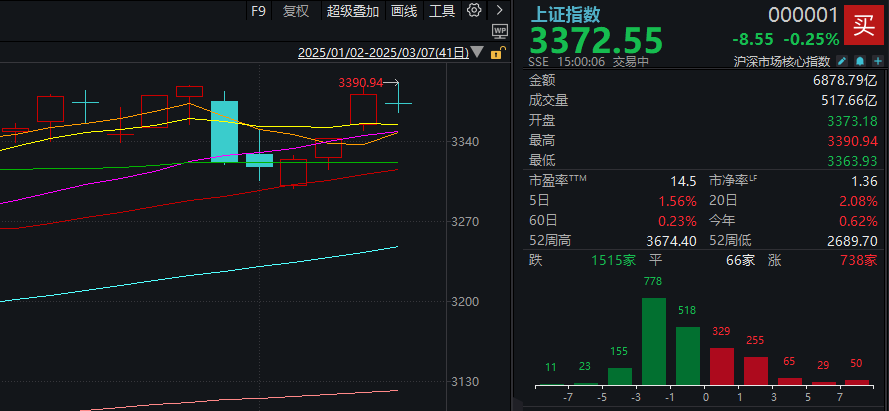
Task: Open the F9 toolbar item
Action: 258,11
